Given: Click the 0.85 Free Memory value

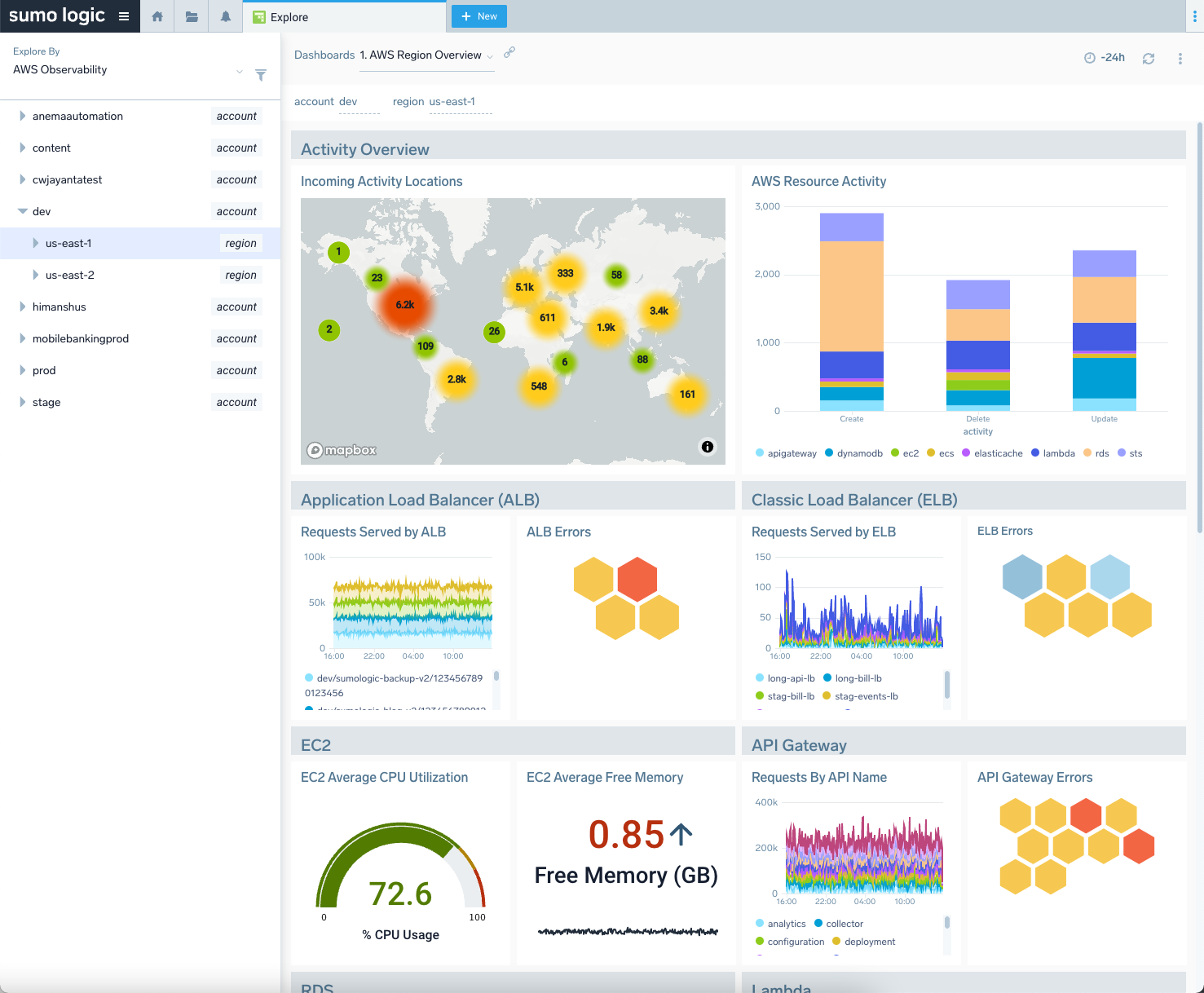Looking at the screenshot, I should [626, 834].
